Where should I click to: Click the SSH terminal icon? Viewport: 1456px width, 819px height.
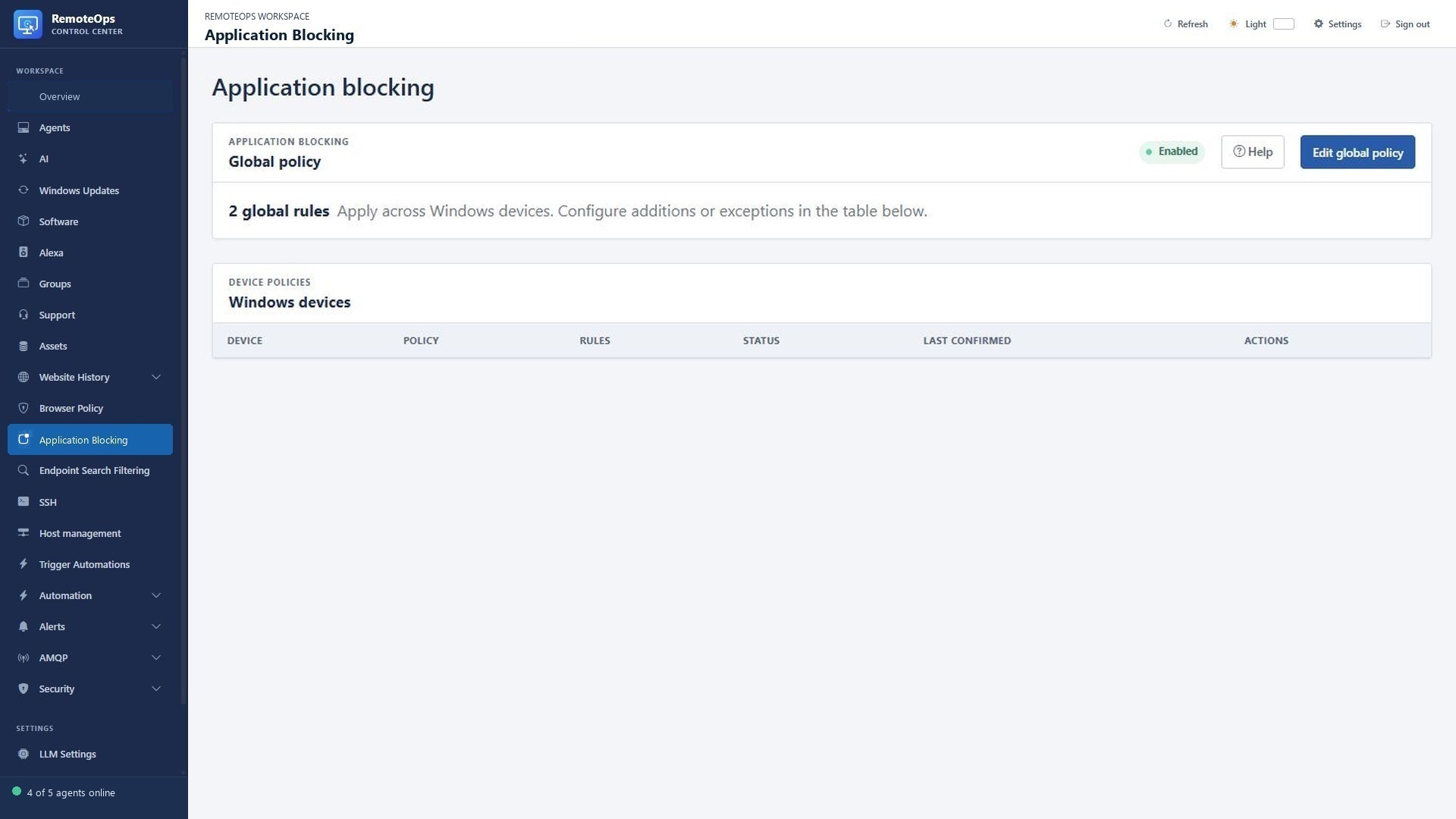(x=24, y=502)
